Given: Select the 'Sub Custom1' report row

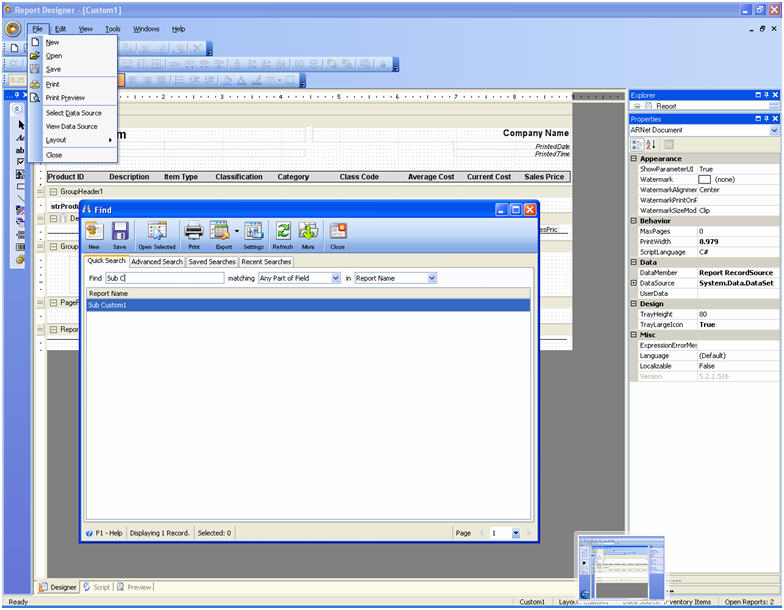Looking at the screenshot, I should [300, 305].
